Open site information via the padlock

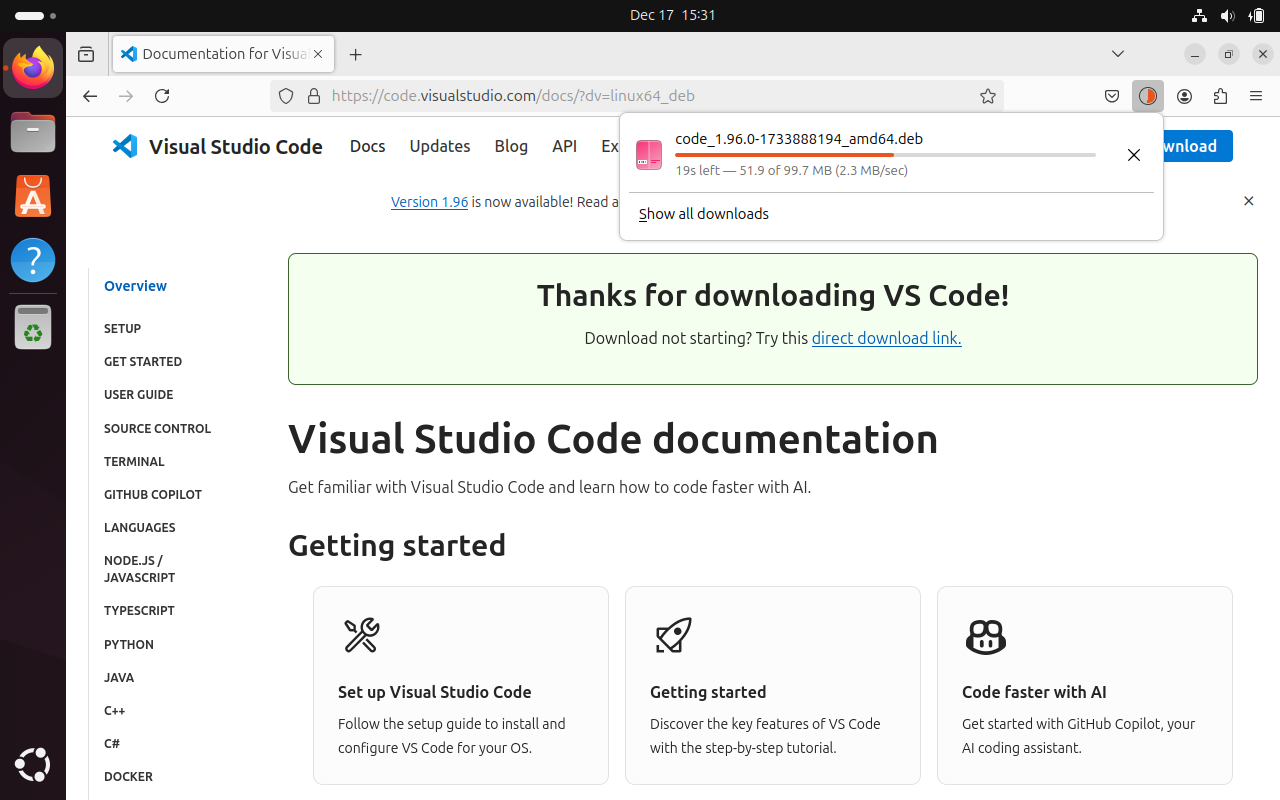(314, 96)
